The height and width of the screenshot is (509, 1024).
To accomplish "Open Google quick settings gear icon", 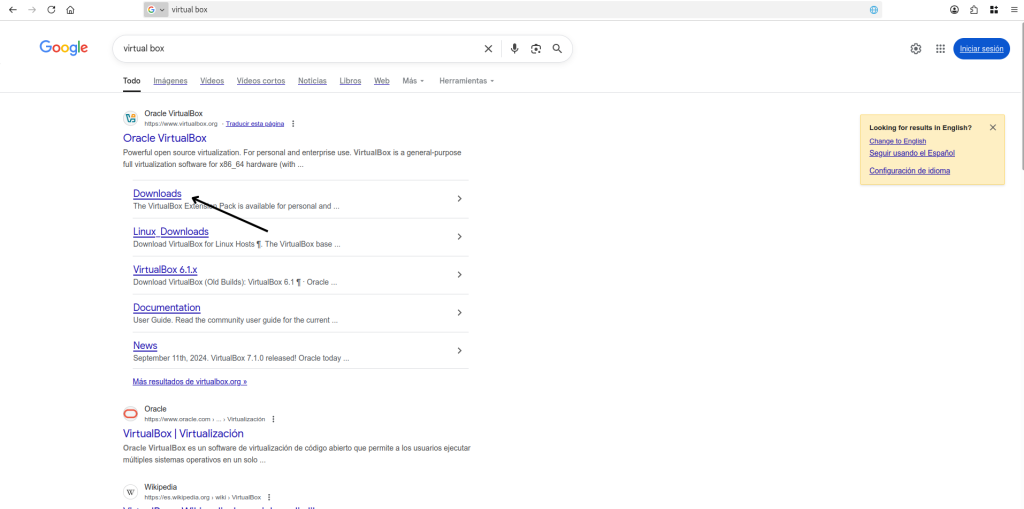I will click(915, 48).
